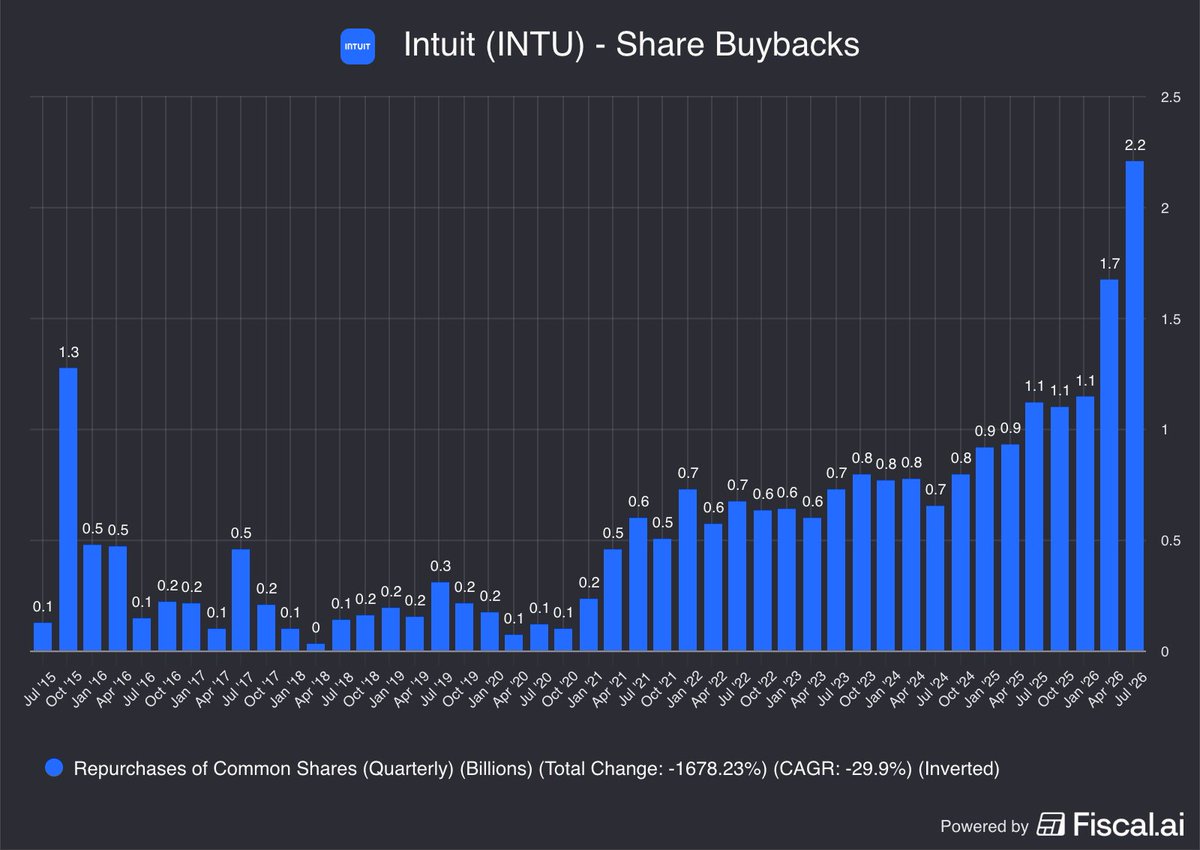Click the '0.6' value label above Oct '22
1200x850 pixels.
click(762, 494)
